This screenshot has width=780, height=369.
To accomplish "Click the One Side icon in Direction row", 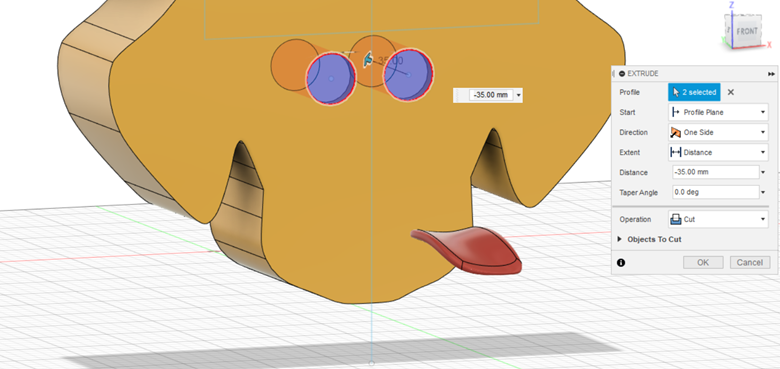I will pos(676,132).
